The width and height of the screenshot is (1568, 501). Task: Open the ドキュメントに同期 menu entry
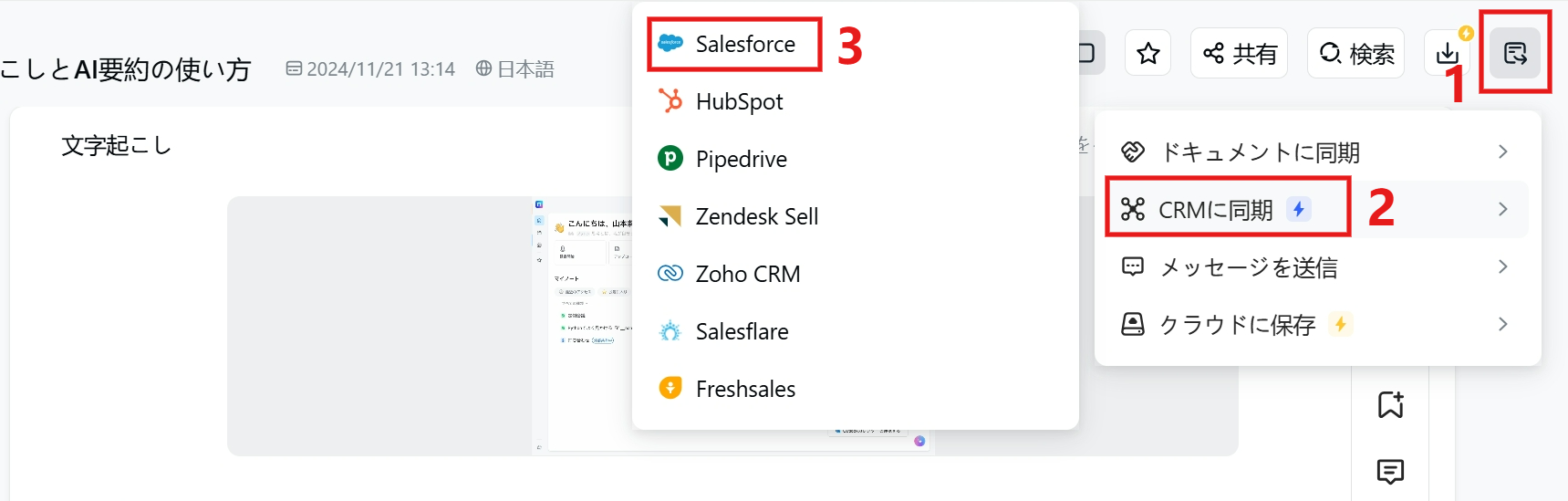coord(1317,151)
